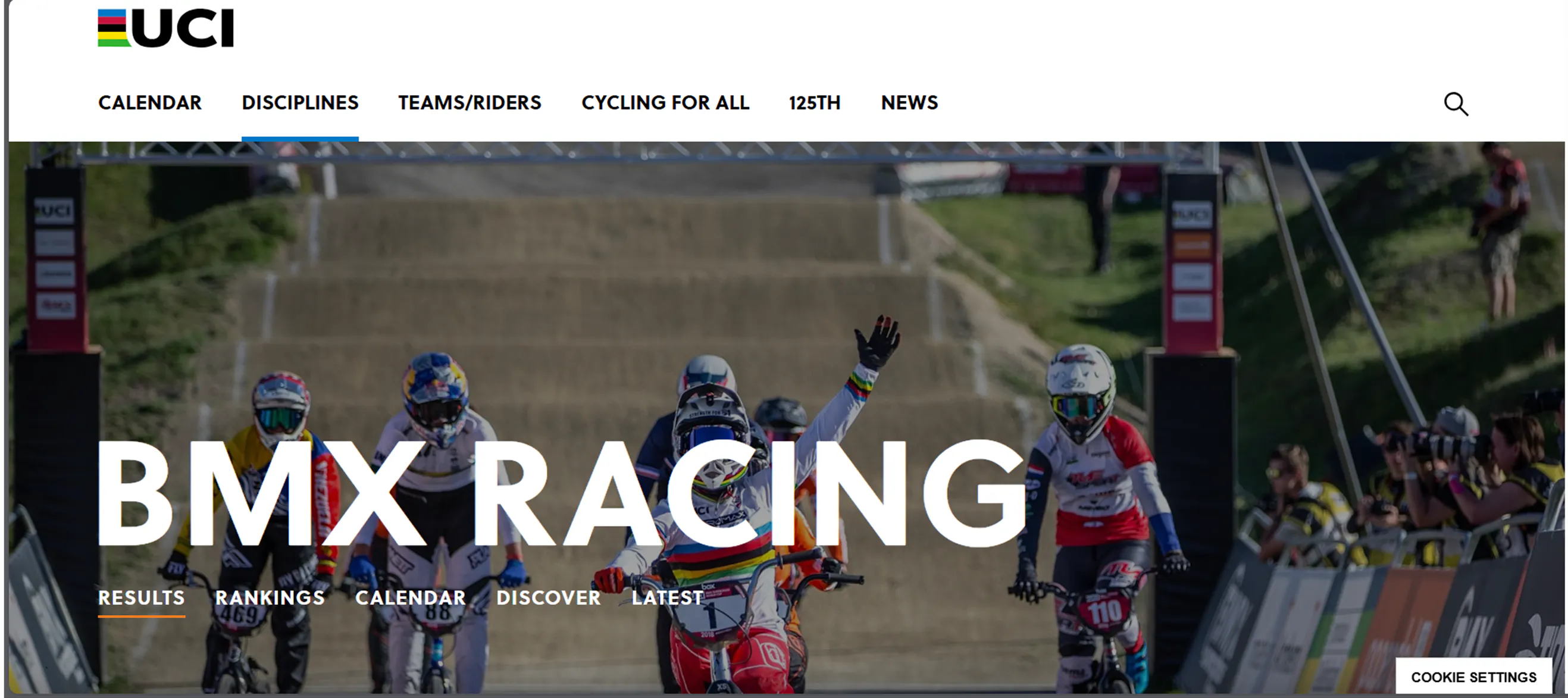Open the 125TH menu item

point(815,102)
